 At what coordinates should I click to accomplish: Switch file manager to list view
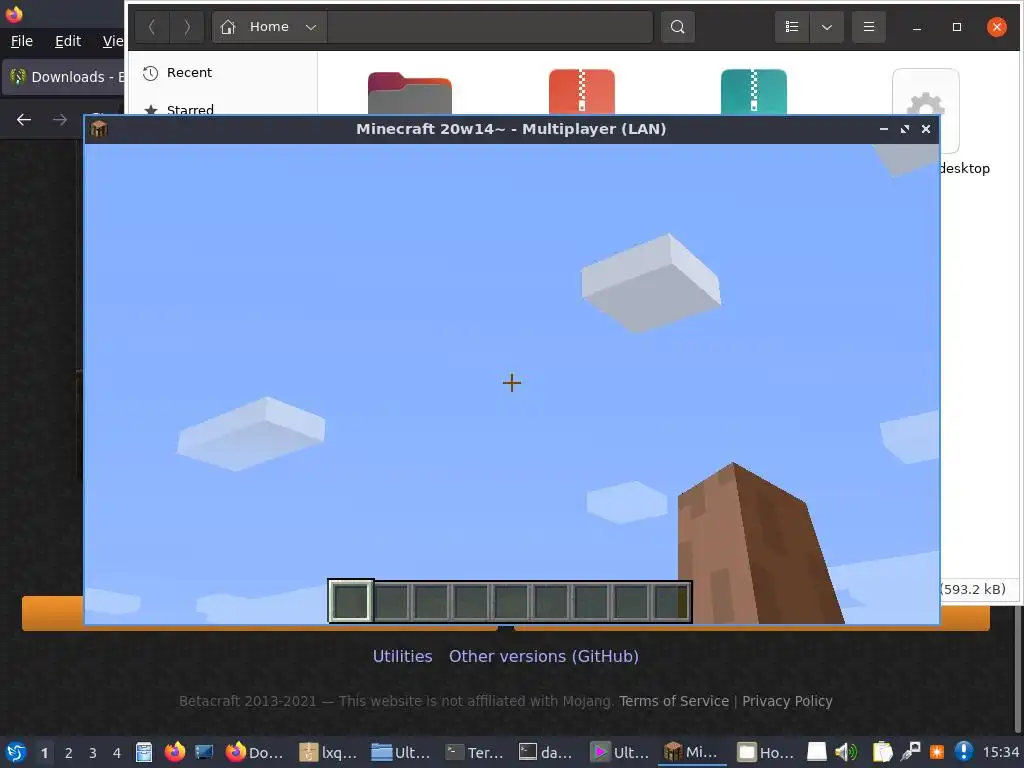click(792, 27)
